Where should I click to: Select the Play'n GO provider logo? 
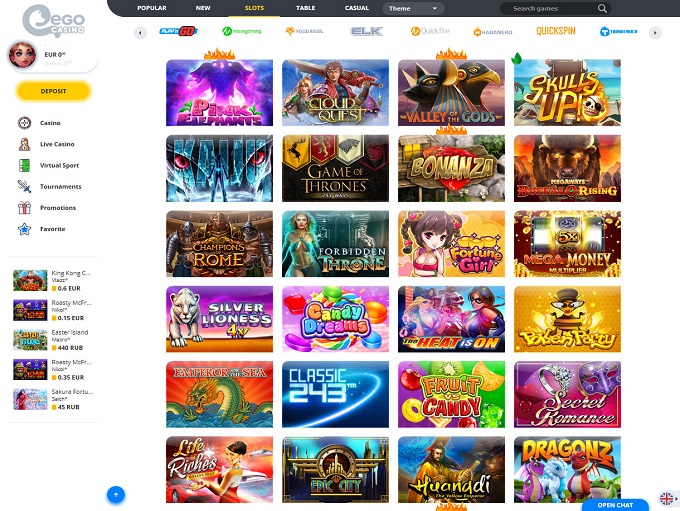click(179, 31)
